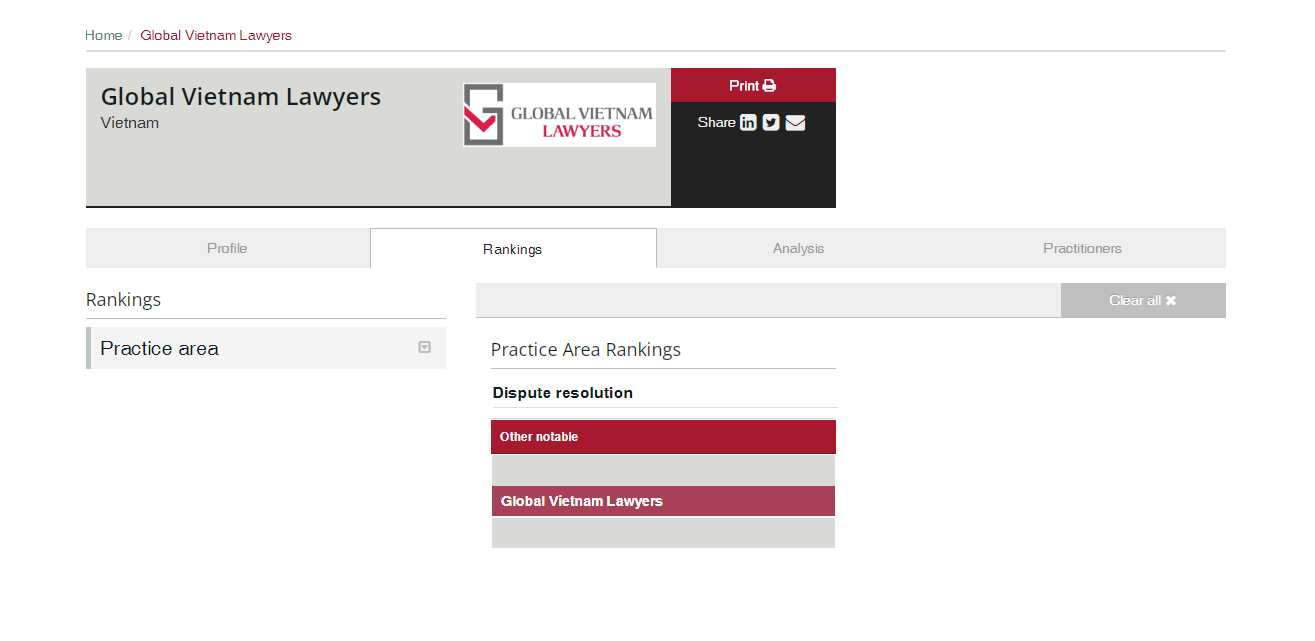This screenshot has width=1315, height=641.
Task: Select the Rankings tab
Action: [x=512, y=249]
